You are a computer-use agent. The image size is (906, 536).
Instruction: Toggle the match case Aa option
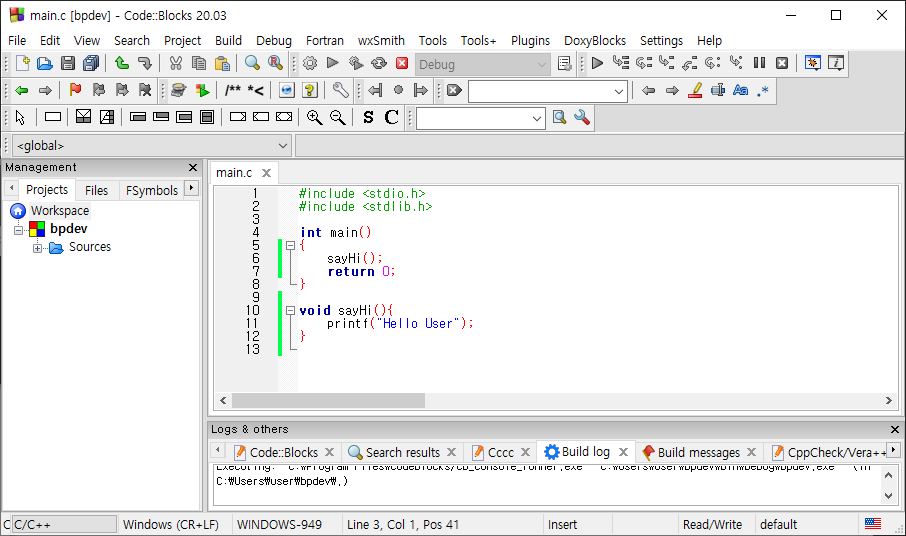740,90
